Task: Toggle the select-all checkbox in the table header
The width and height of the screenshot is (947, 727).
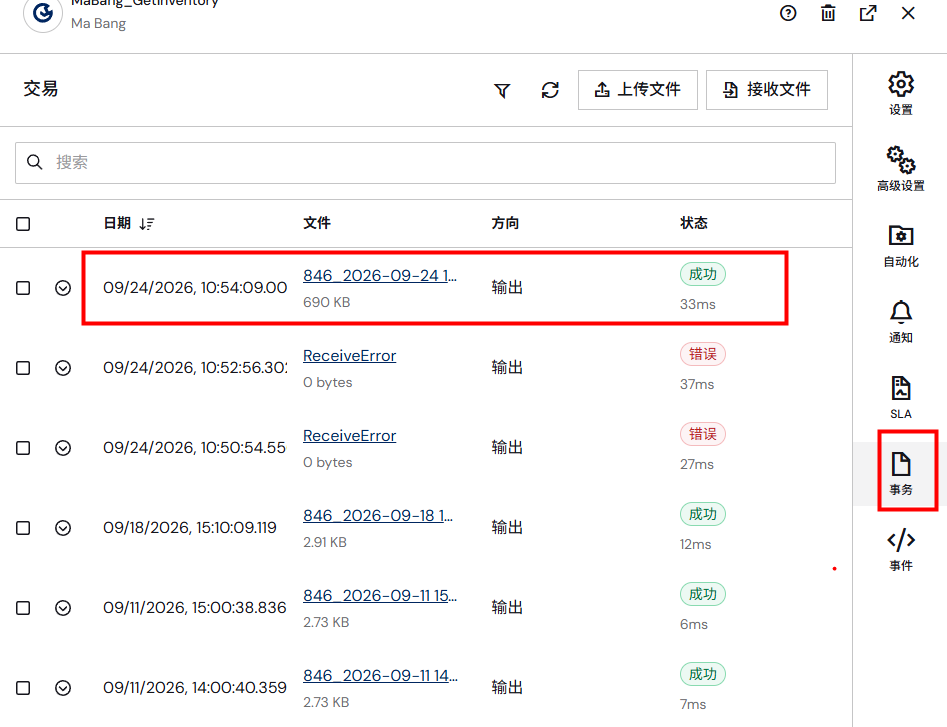Action: point(23,224)
